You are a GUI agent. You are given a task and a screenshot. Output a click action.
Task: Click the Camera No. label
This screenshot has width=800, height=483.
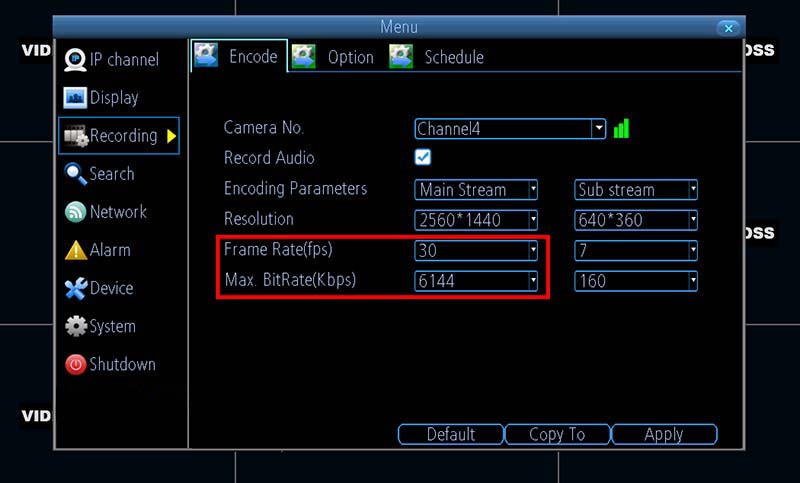264,128
